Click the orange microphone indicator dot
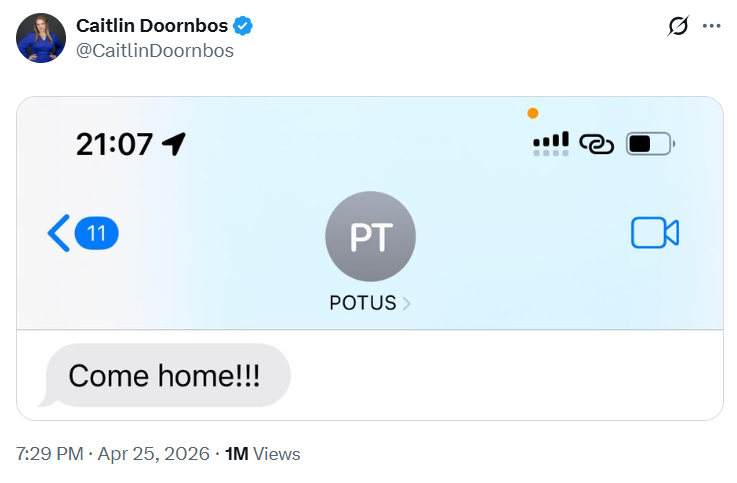The image size is (737, 483). click(533, 113)
